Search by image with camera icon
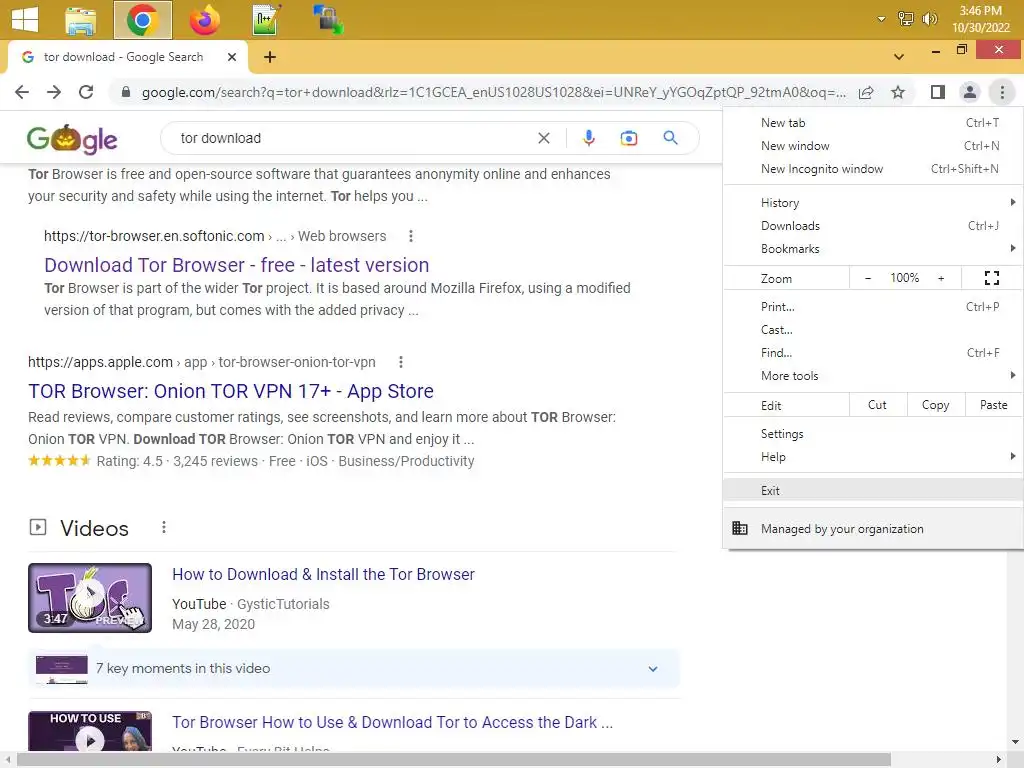 (x=628, y=138)
